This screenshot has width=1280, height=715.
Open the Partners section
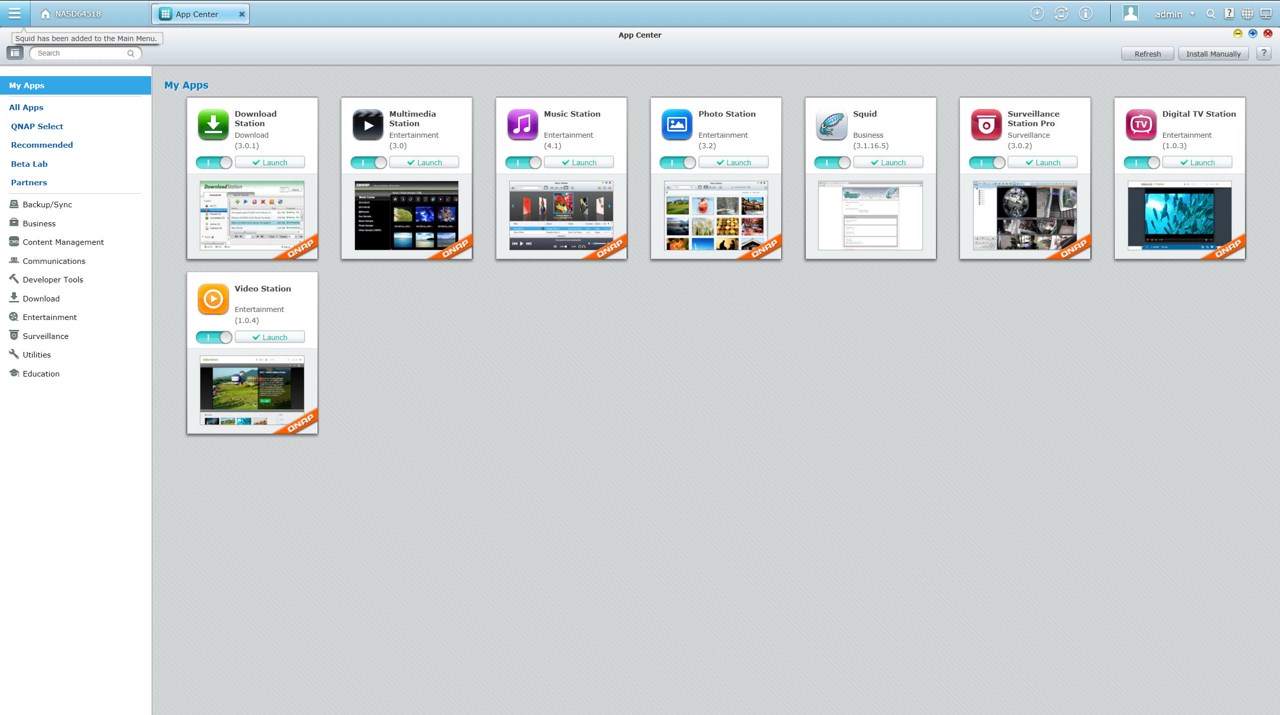tap(29, 182)
